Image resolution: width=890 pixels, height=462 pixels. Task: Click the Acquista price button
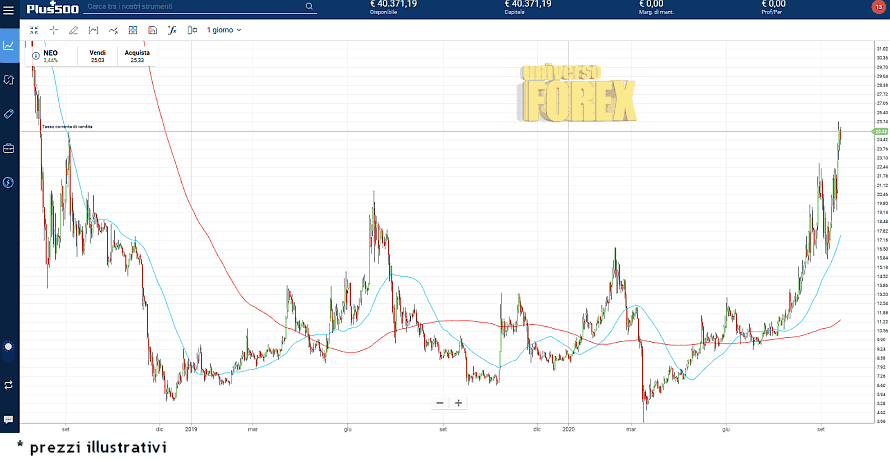click(x=137, y=55)
